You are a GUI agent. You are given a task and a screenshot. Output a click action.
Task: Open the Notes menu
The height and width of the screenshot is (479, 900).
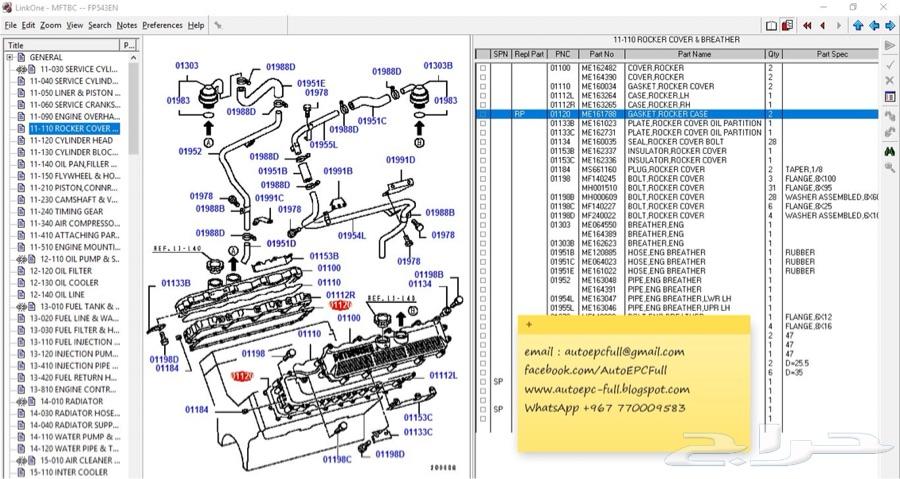click(127, 25)
